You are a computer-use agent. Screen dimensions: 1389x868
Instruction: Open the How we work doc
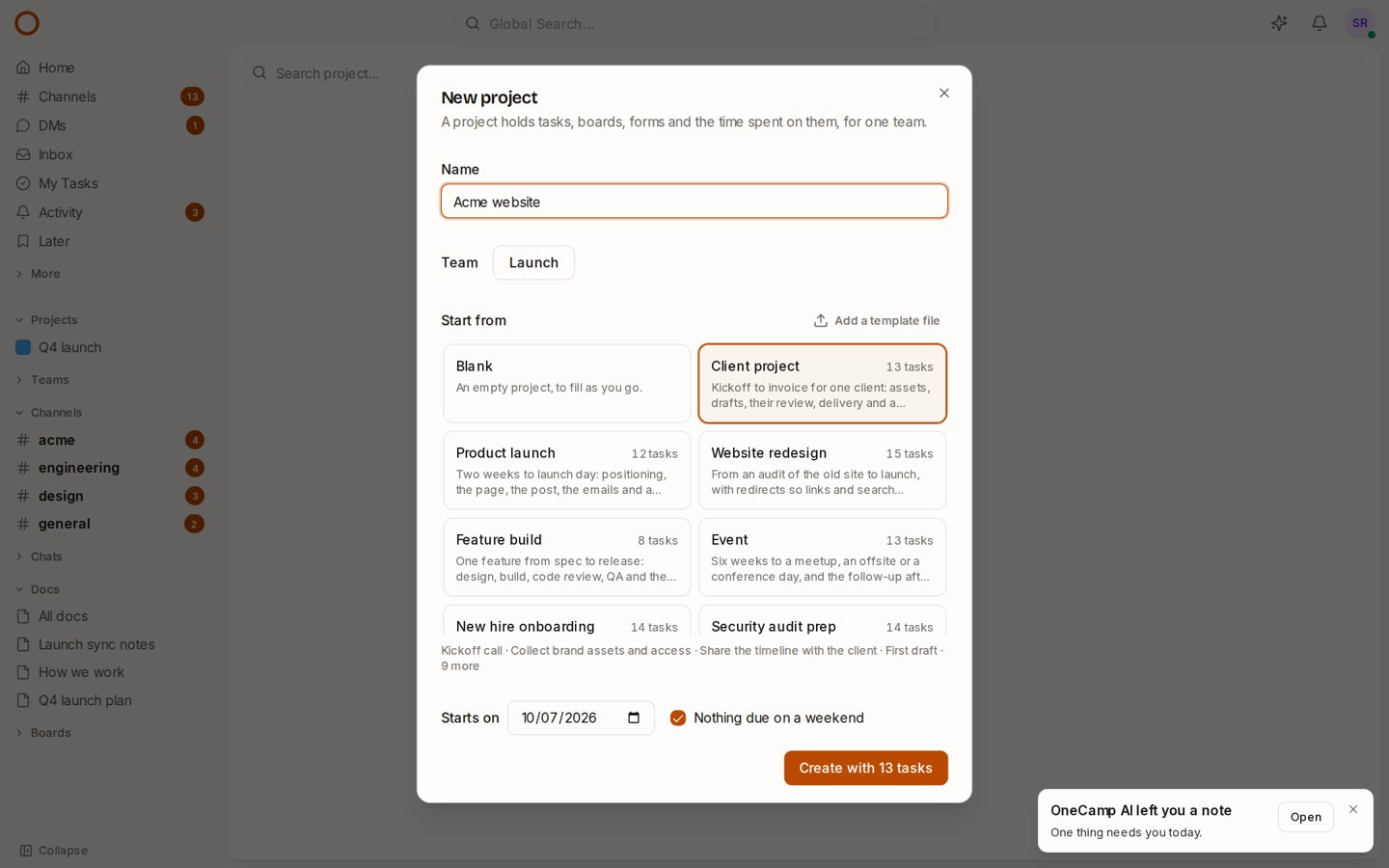coord(110,672)
